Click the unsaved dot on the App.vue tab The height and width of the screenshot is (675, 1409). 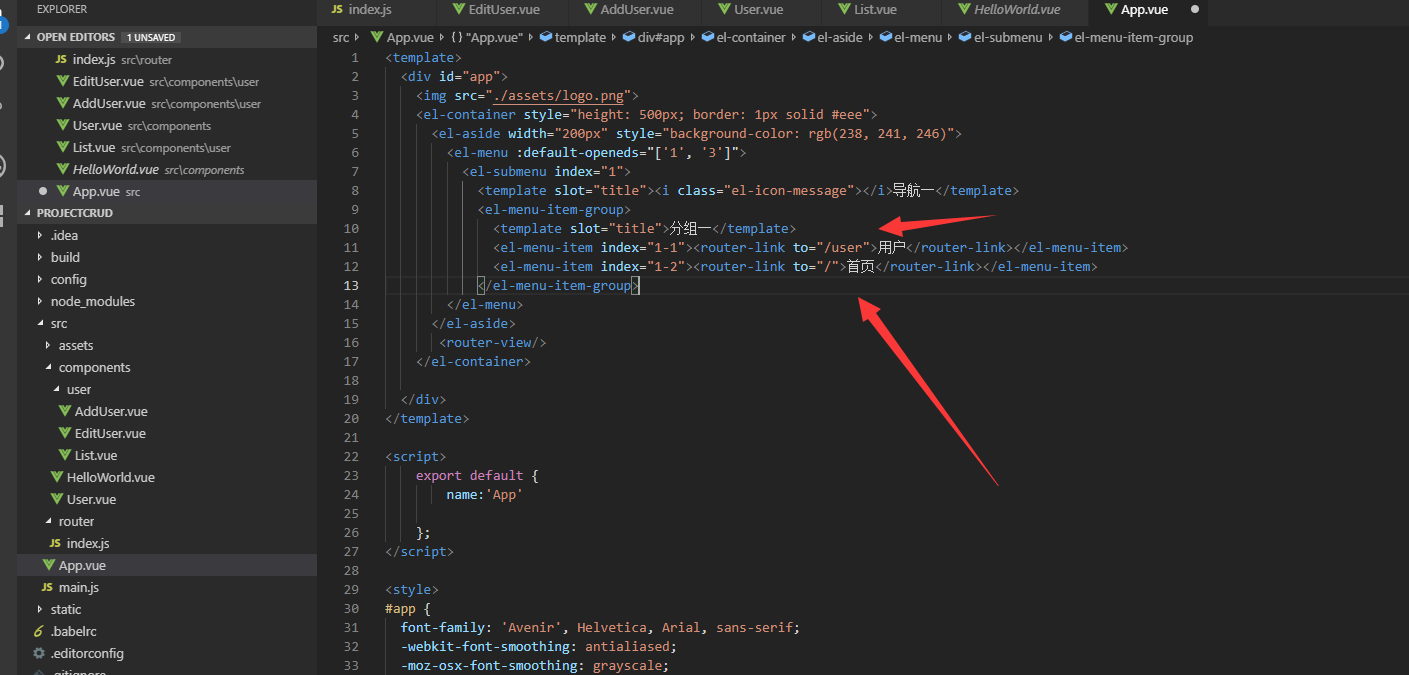pyautogui.click(x=1194, y=9)
